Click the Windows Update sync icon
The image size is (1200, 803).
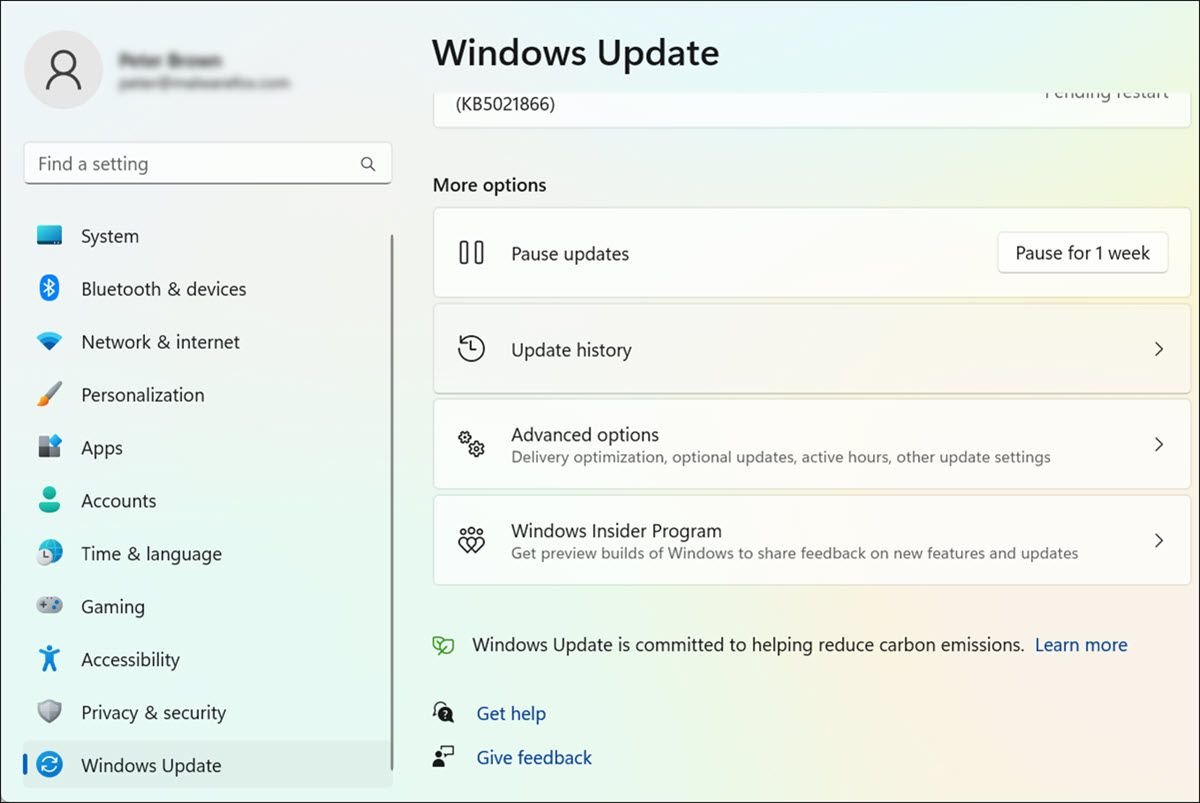coord(49,765)
